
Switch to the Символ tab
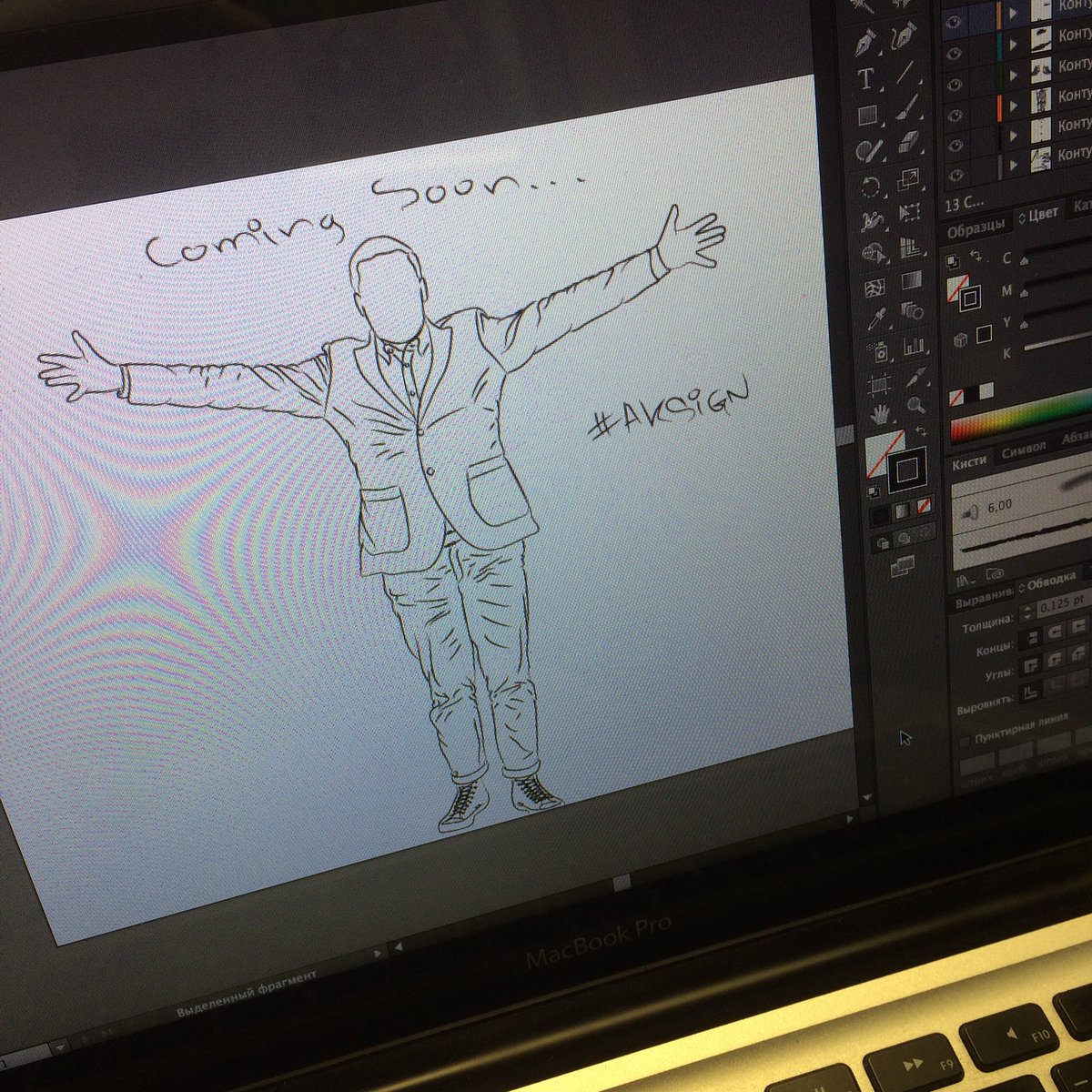[x=1025, y=450]
